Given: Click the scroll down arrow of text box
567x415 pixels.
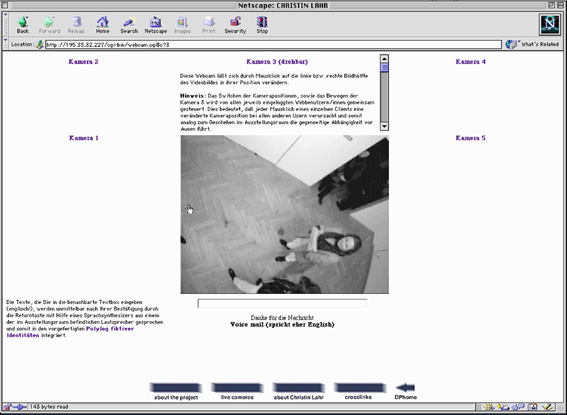Looking at the screenshot, I should point(384,126).
